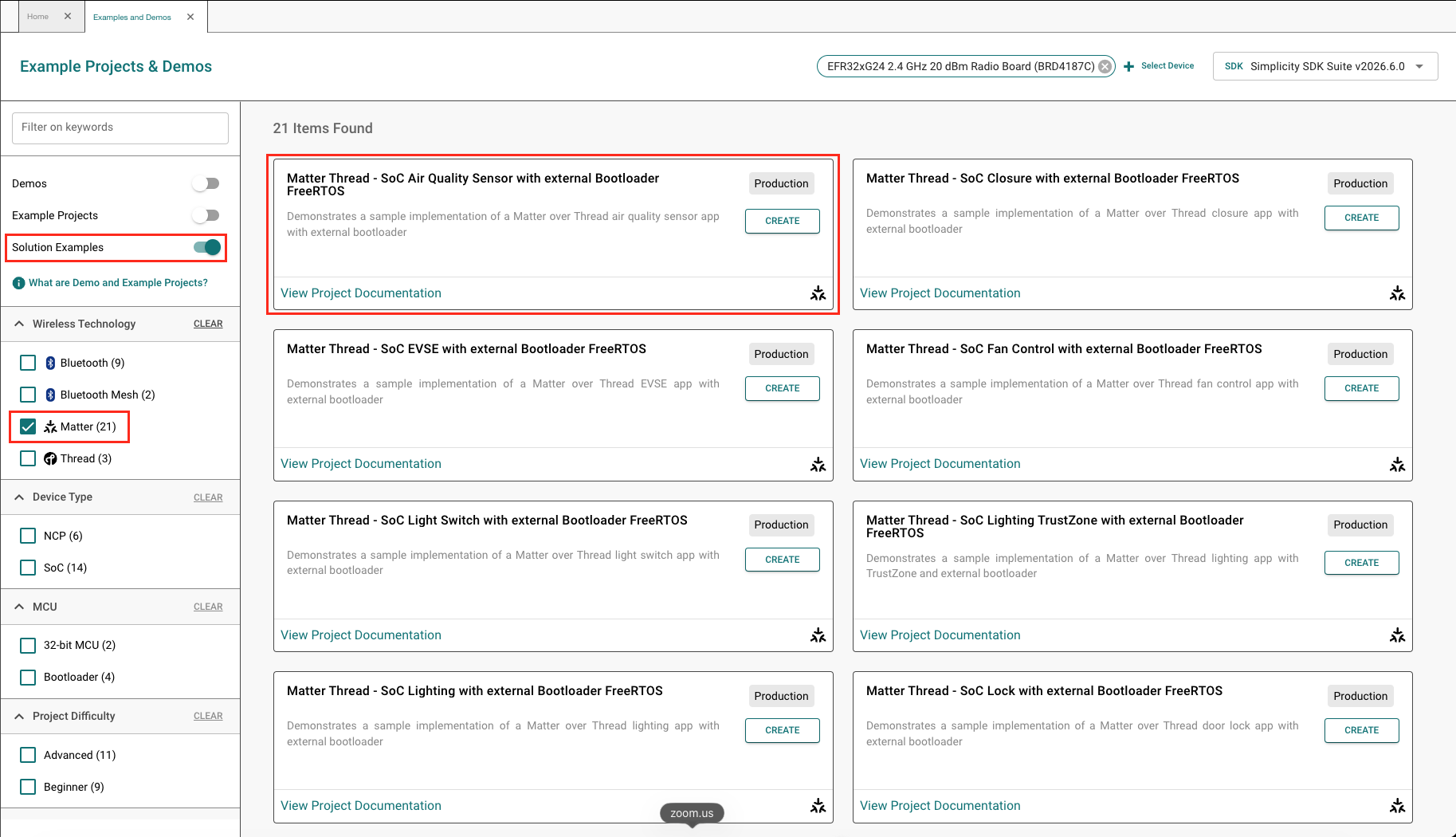
Task: Click the Bluetooth logo in filter list
Action: pos(50,363)
